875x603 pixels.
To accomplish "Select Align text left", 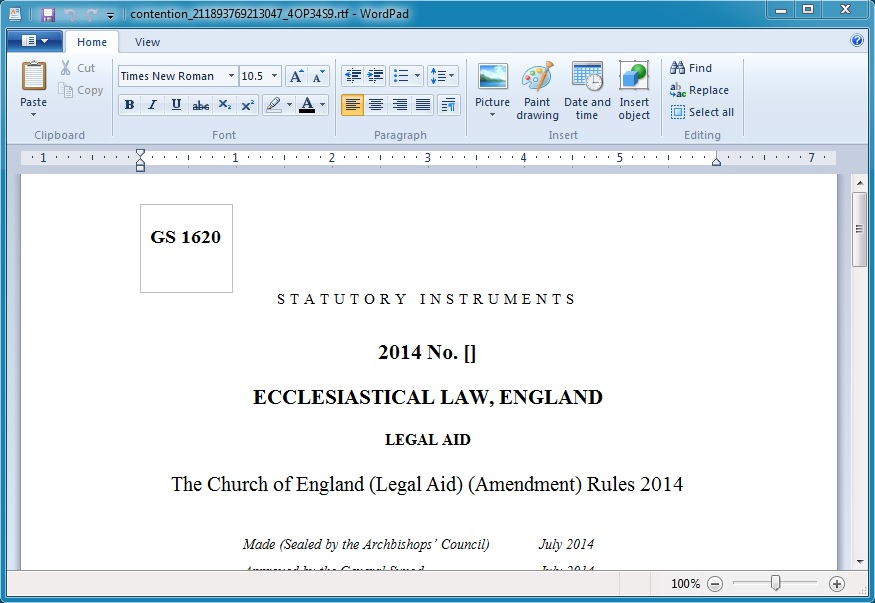I will (352, 105).
